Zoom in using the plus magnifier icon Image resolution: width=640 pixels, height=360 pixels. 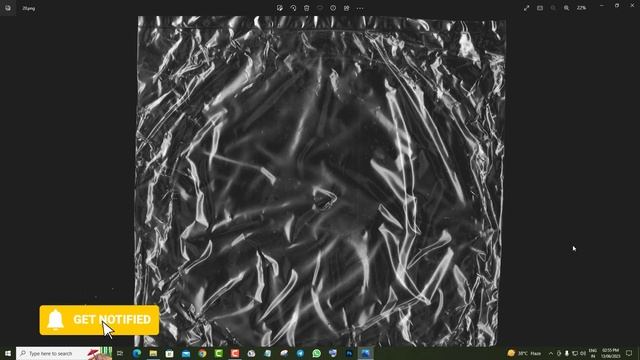567,8
